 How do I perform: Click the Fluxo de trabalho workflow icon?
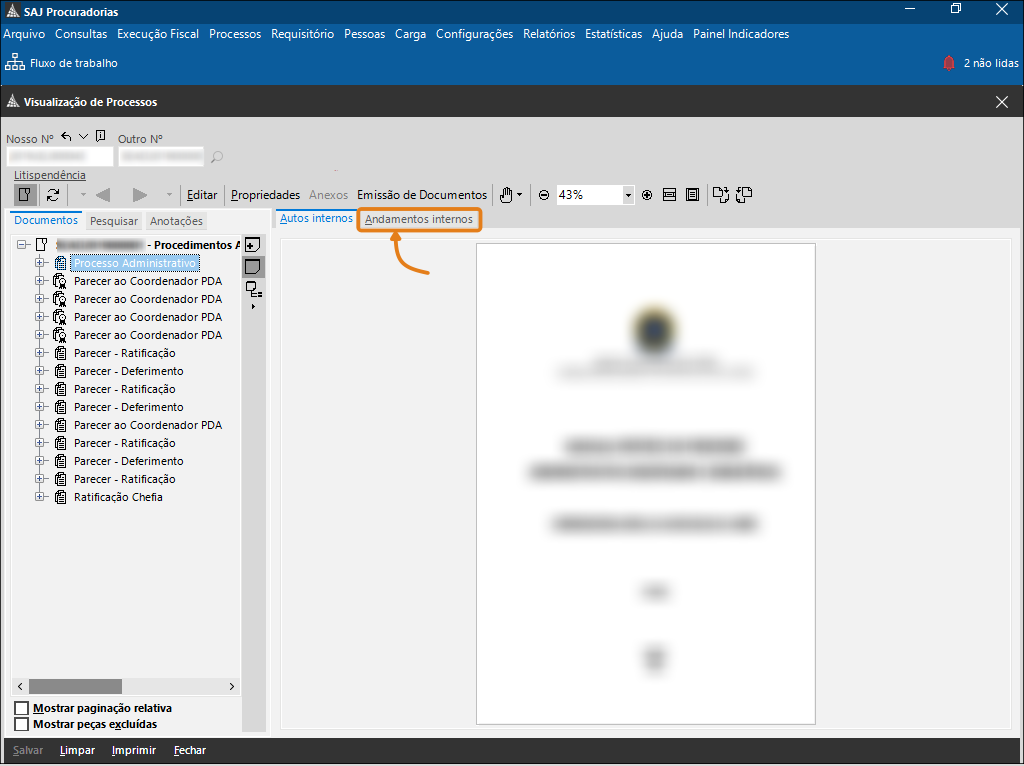point(15,63)
